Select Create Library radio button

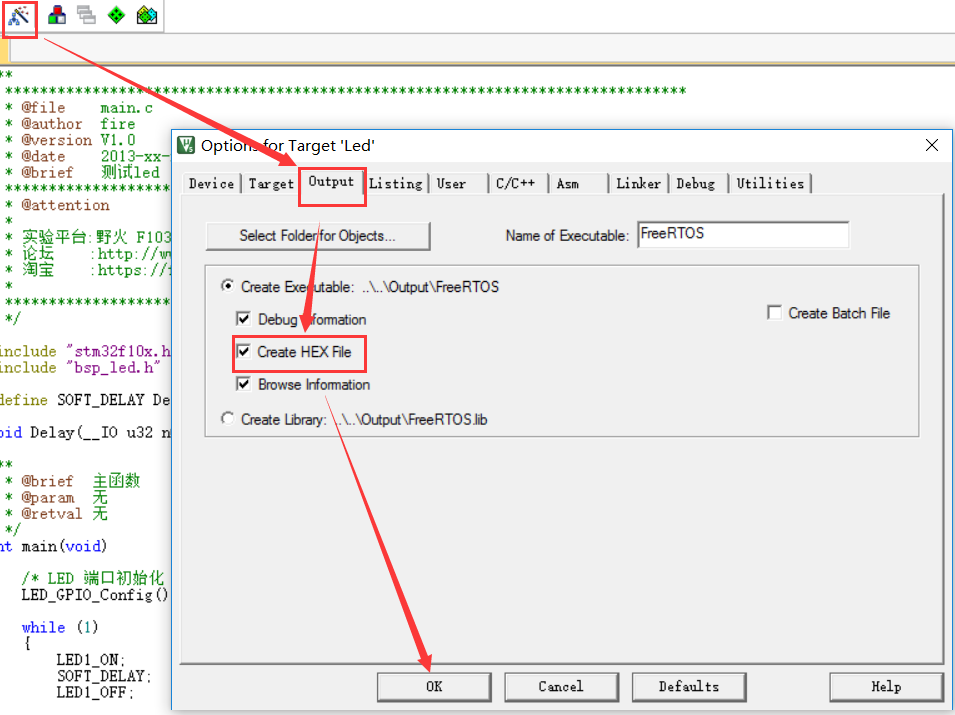click(x=228, y=419)
